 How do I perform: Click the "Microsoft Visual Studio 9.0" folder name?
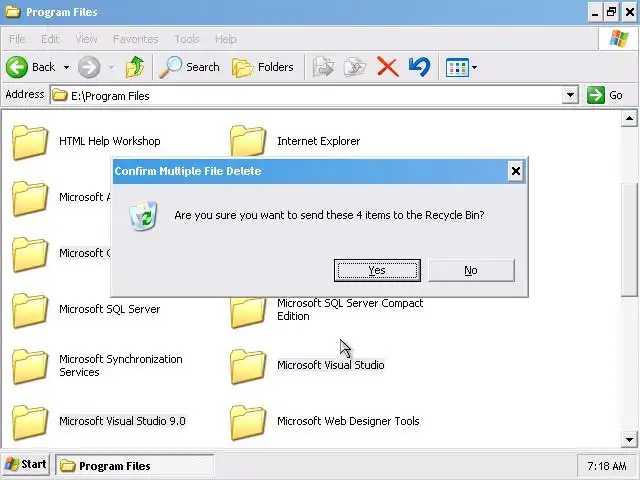[122, 421]
